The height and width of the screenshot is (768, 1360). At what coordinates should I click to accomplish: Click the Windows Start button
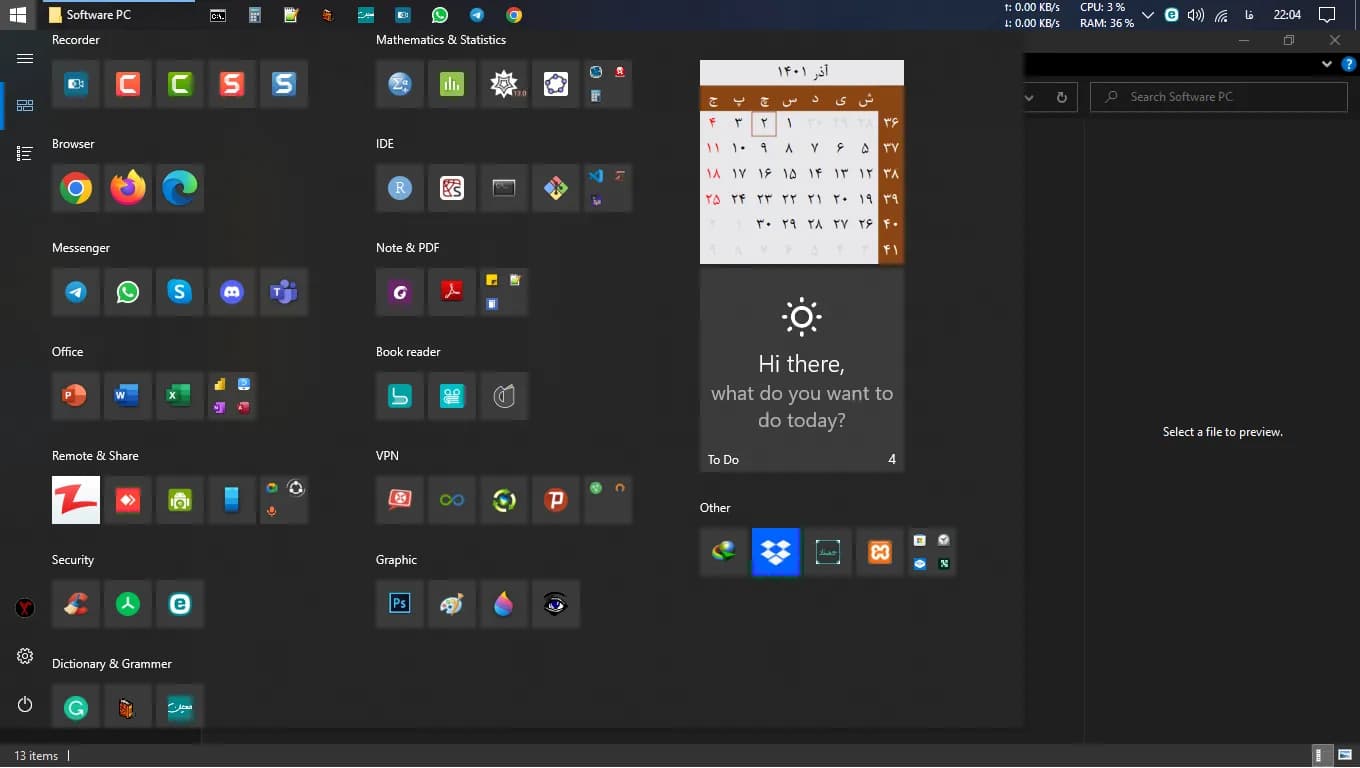tap(17, 15)
